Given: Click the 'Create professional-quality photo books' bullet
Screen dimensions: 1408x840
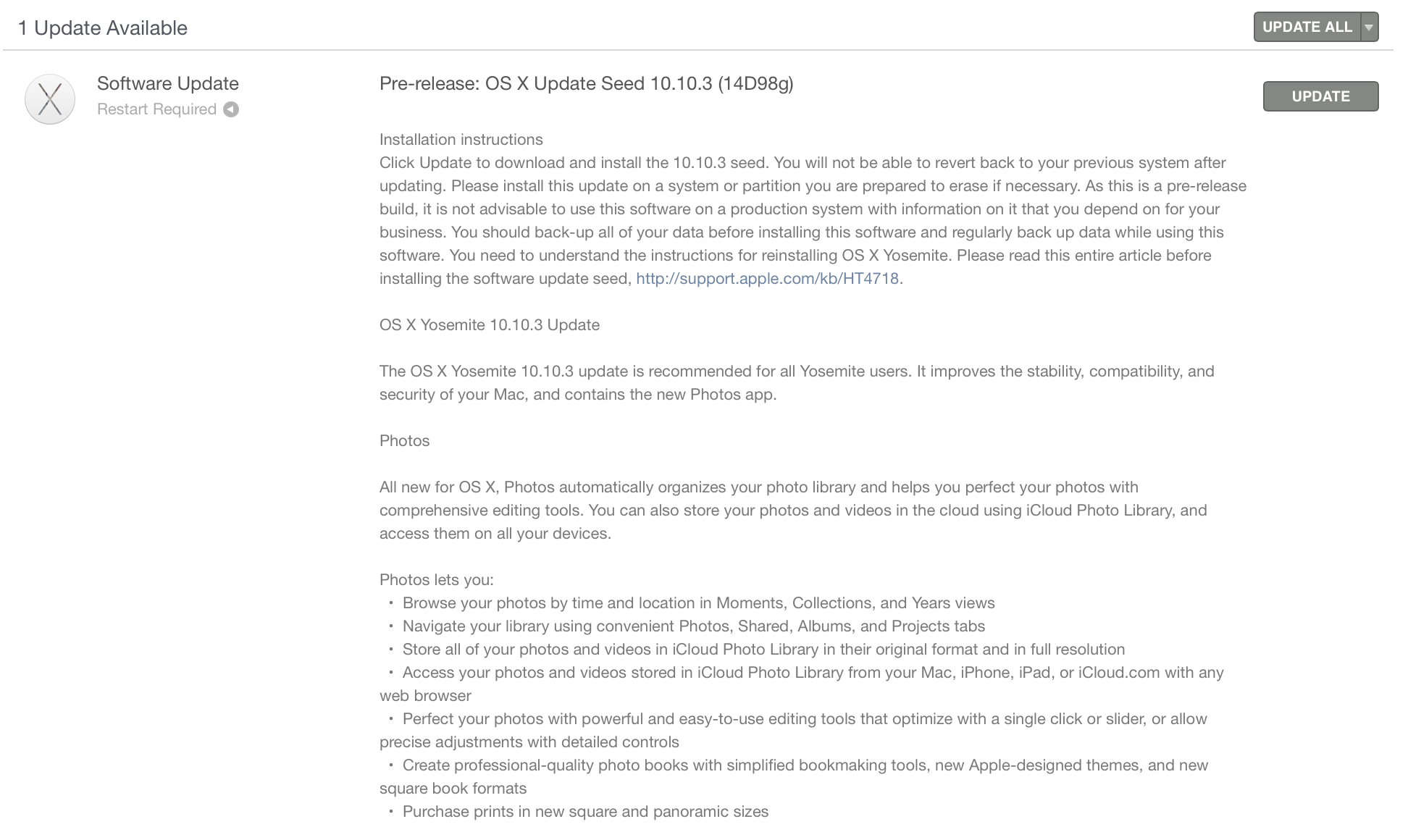Looking at the screenshot, I should click(x=805, y=765).
